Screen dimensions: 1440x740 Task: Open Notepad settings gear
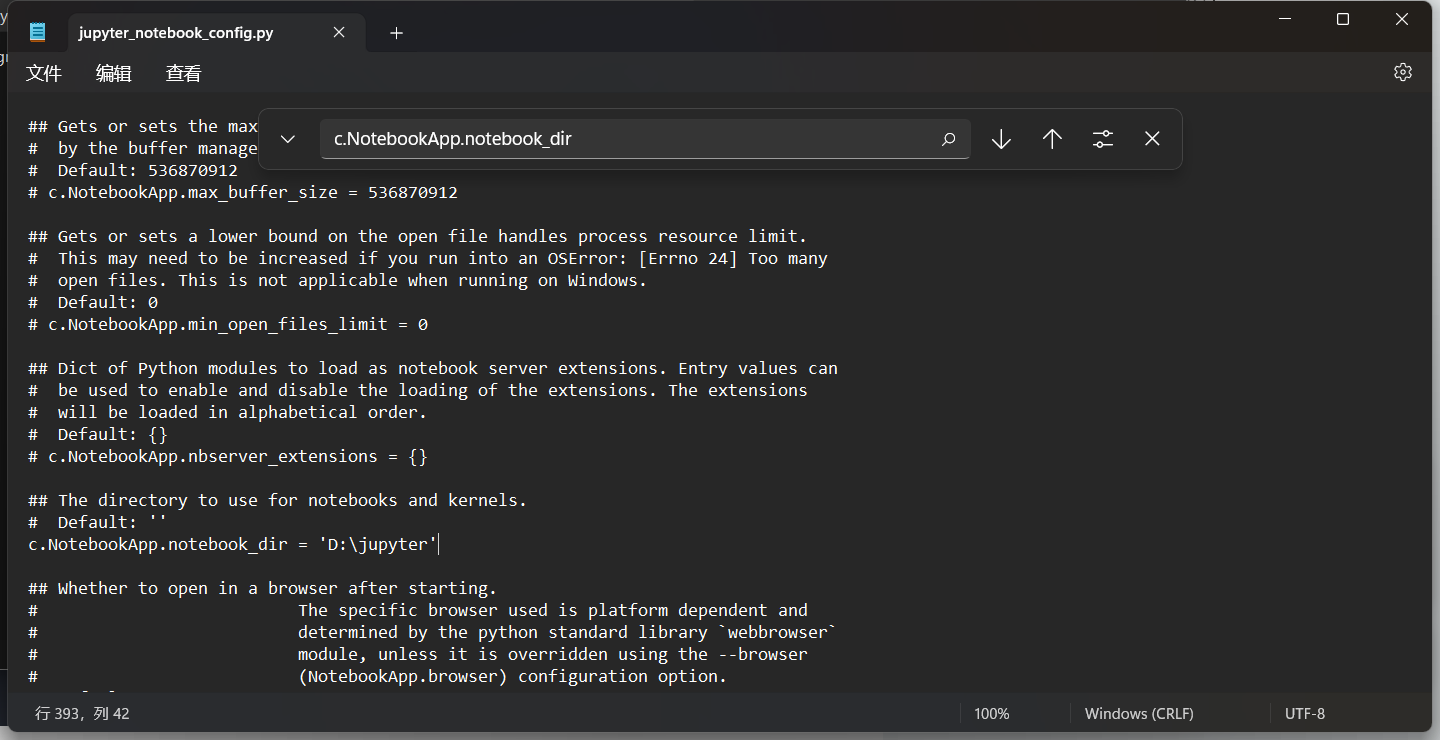click(1402, 72)
